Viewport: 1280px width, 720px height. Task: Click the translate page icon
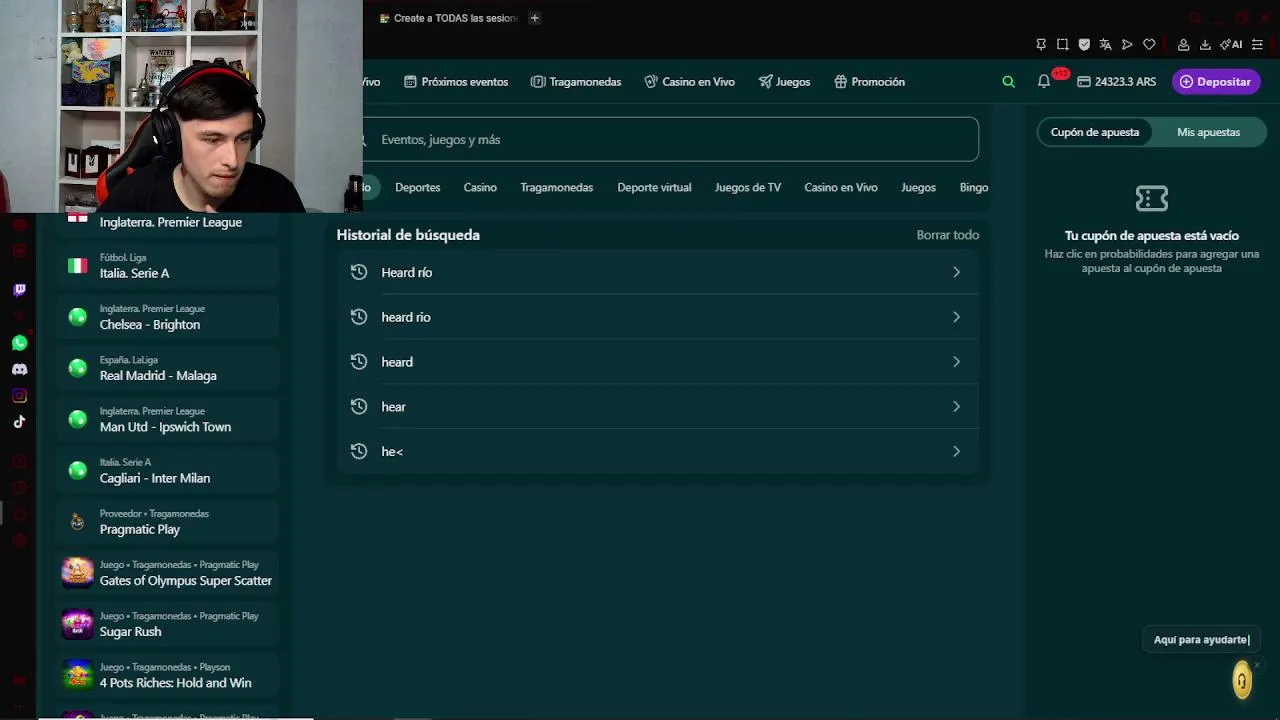(x=1105, y=44)
